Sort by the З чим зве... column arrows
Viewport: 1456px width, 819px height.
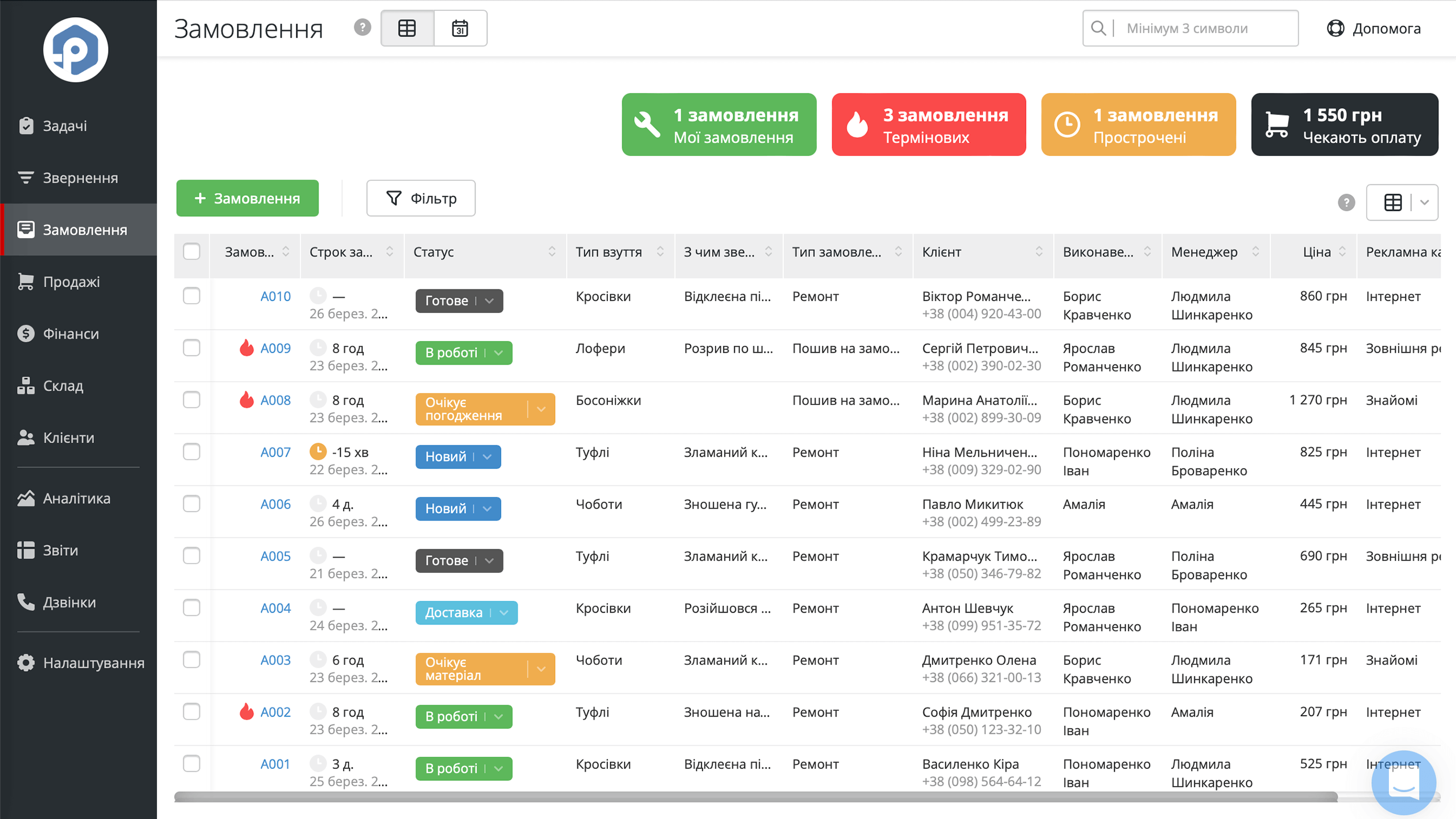(768, 251)
